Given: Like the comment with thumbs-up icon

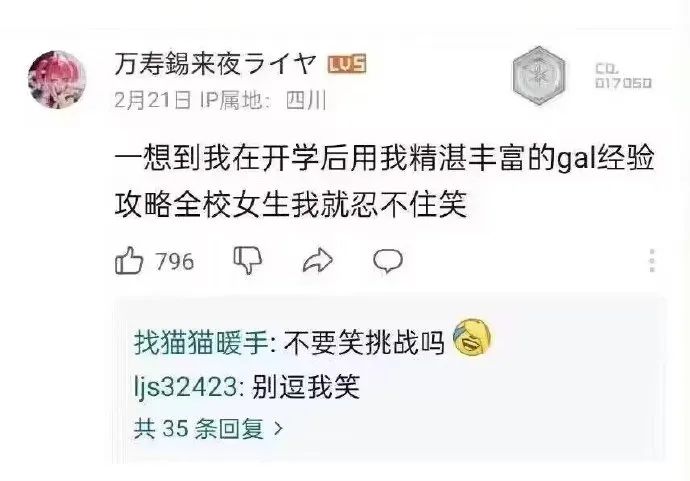Looking at the screenshot, I should [129, 261].
